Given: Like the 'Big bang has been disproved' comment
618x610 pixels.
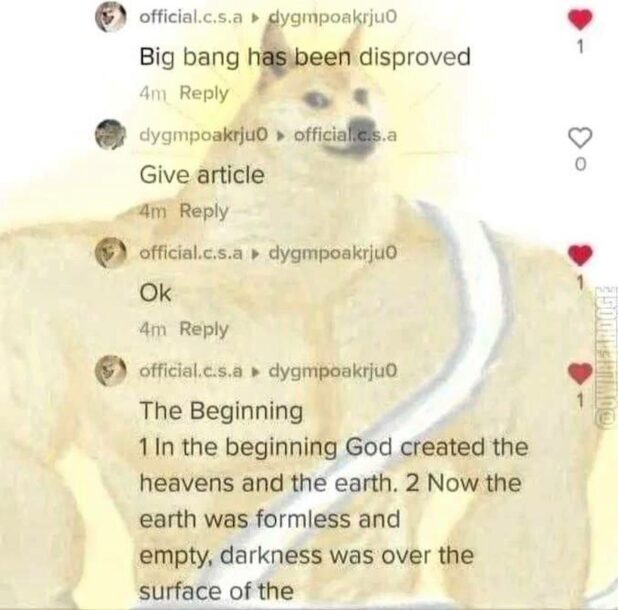Looking at the screenshot, I should point(580,20).
